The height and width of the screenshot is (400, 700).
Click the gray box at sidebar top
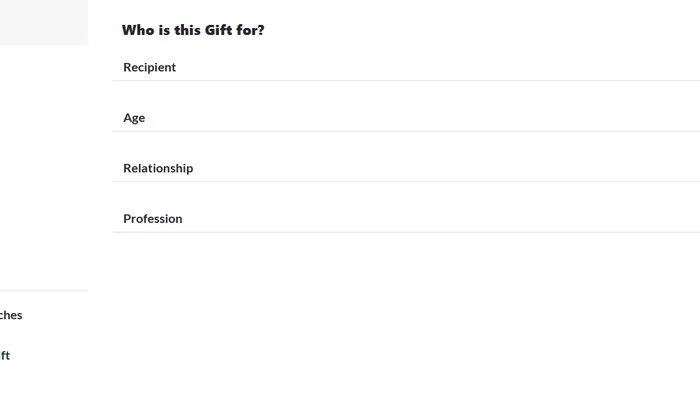point(43,22)
